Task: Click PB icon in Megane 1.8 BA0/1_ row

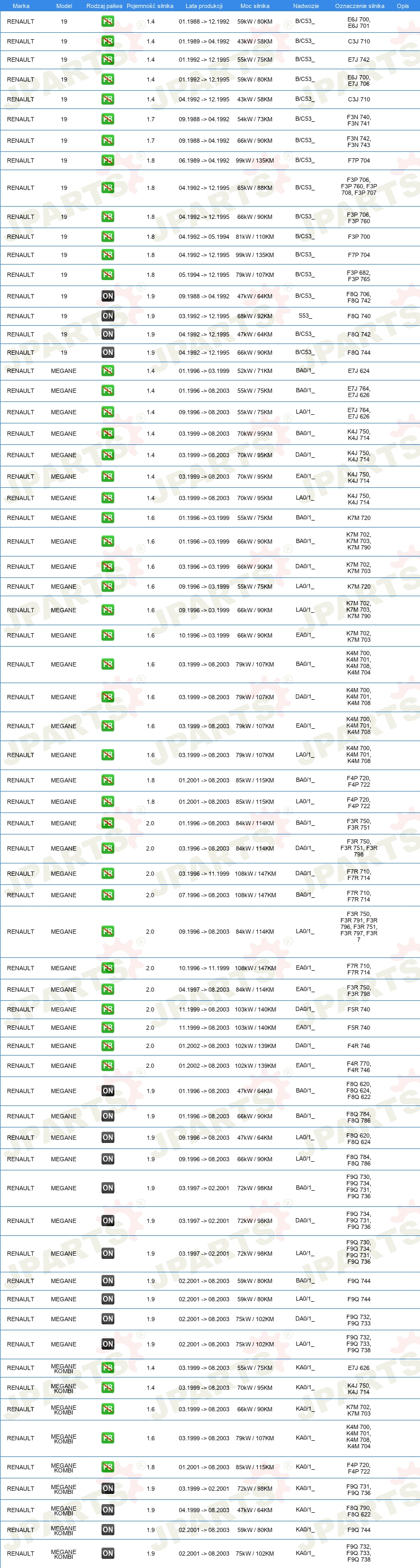Action: (x=108, y=780)
